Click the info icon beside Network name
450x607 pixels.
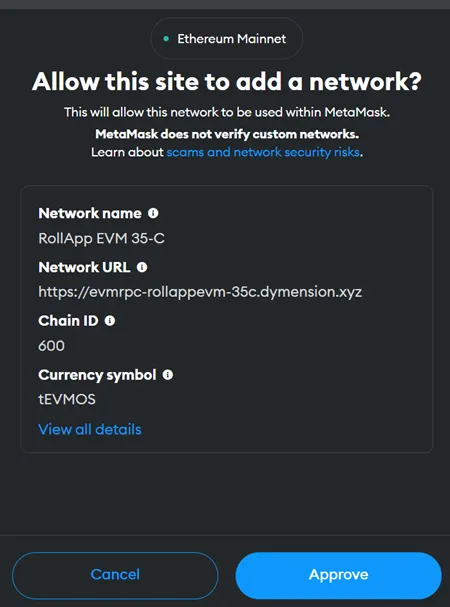coord(153,213)
